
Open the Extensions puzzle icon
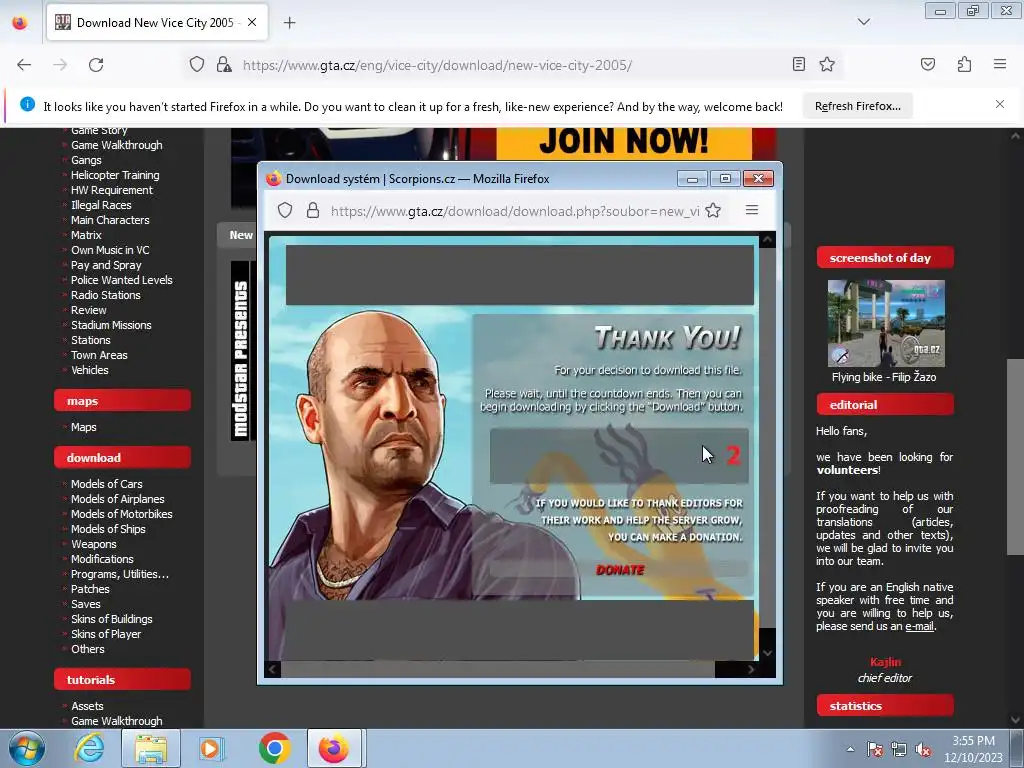(x=964, y=64)
